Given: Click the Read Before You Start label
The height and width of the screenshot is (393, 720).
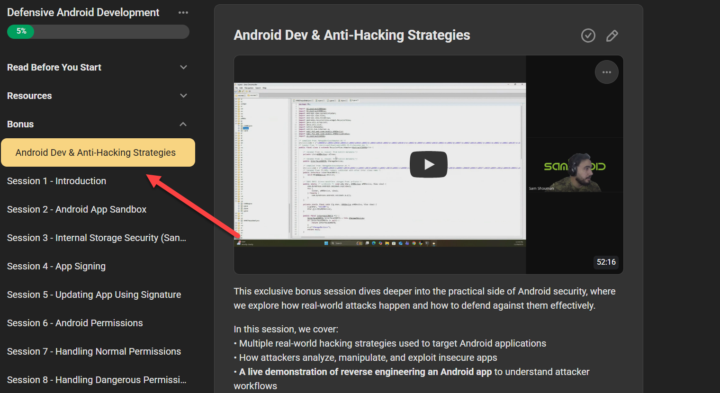Looking at the screenshot, I should pos(54,67).
